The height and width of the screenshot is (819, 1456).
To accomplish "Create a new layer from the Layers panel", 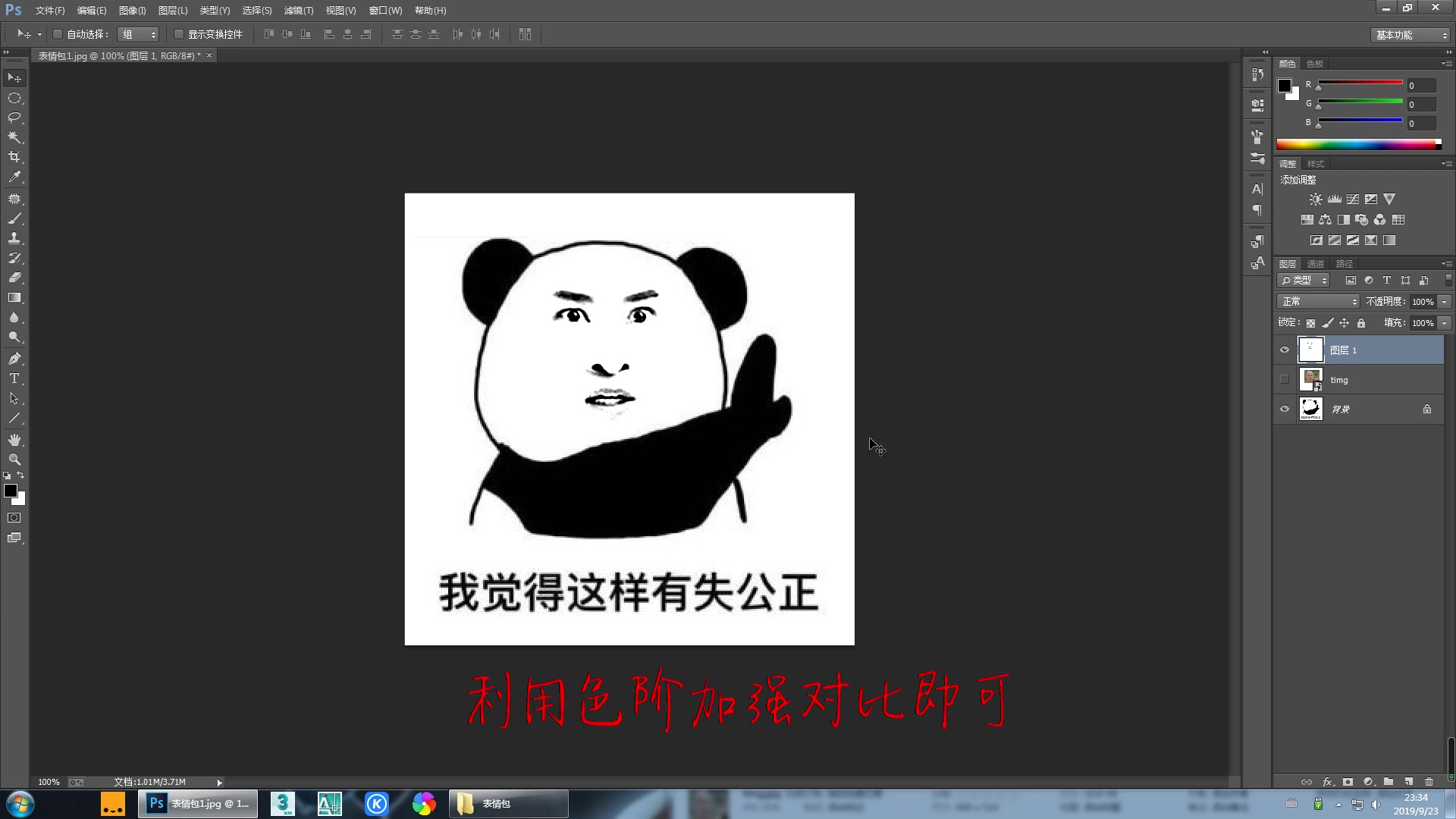I will 1409,782.
